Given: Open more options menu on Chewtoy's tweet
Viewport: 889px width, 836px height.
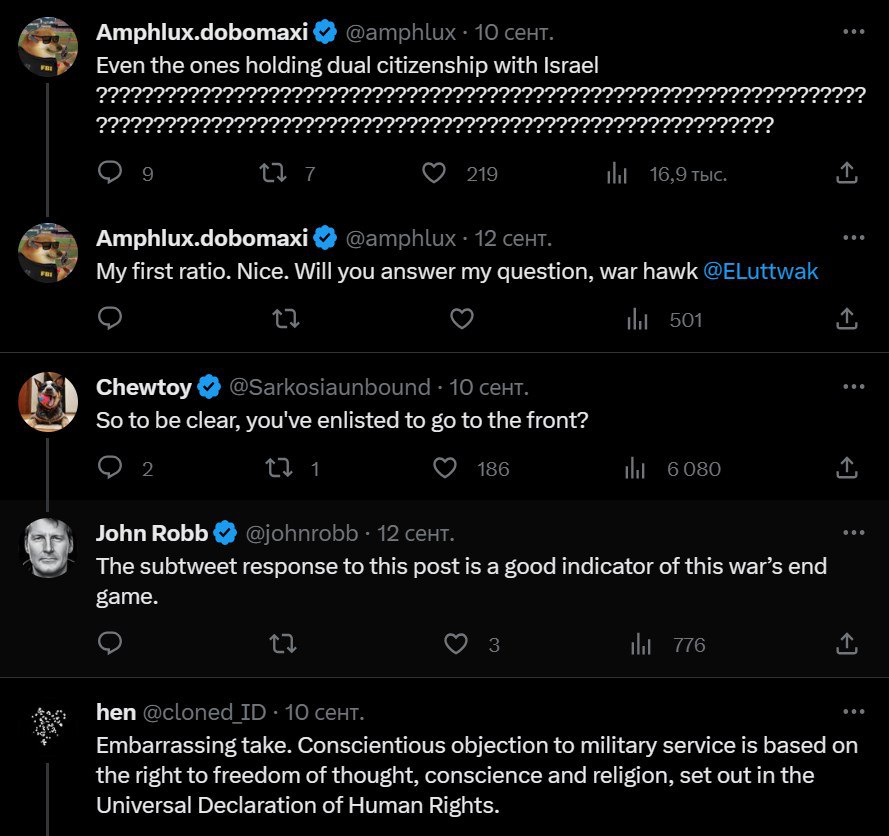Looking at the screenshot, I should [853, 387].
